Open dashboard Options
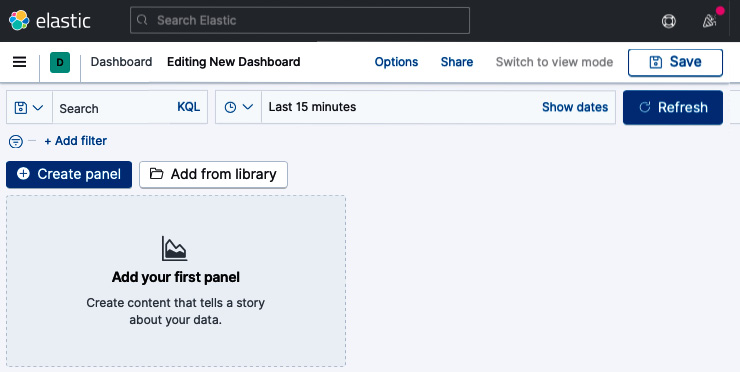The width and height of the screenshot is (740, 372). [x=396, y=62]
